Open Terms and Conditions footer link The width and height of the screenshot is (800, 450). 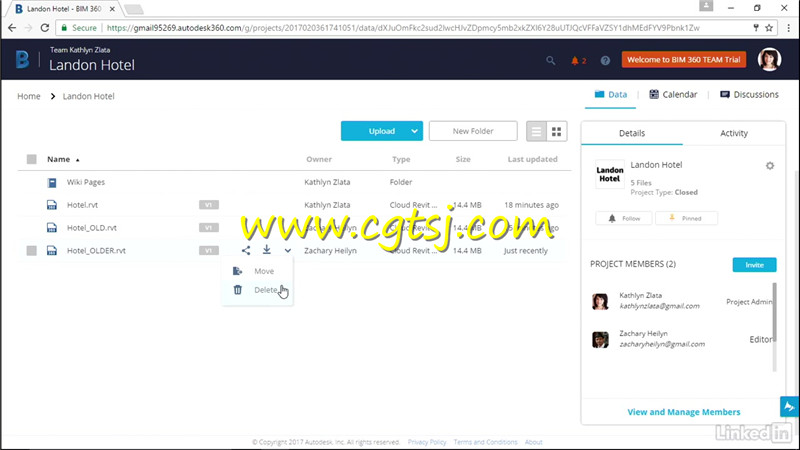click(485, 442)
